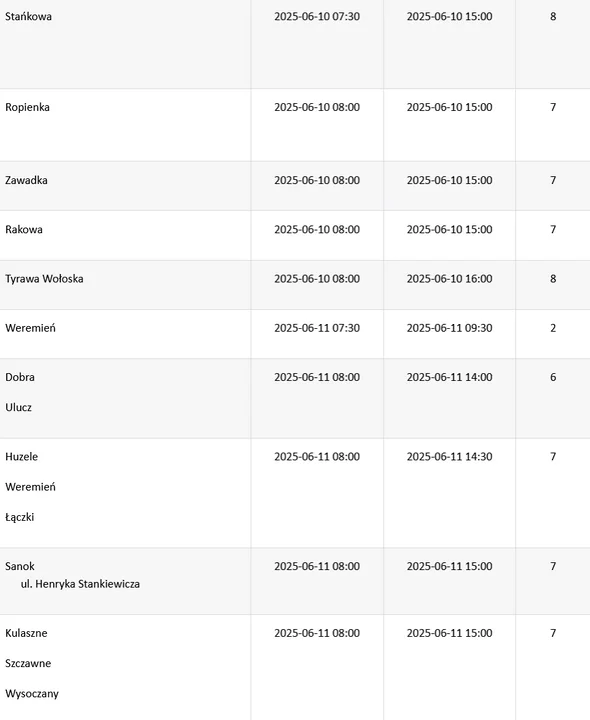Click the Huzele locality name

click(x=22, y=456)
